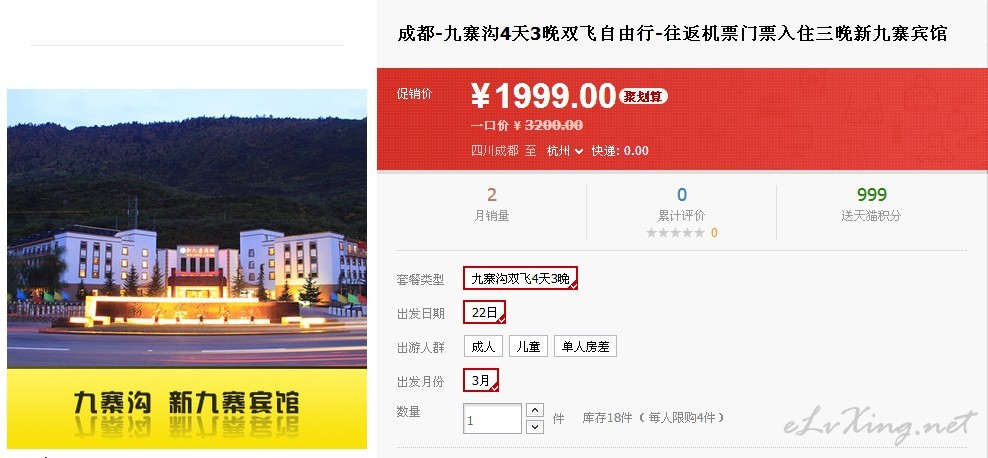Click the yellow 九寨沟 新九寨宾馆 banner
Screen dimensions: 988x458
pos(187,408)
